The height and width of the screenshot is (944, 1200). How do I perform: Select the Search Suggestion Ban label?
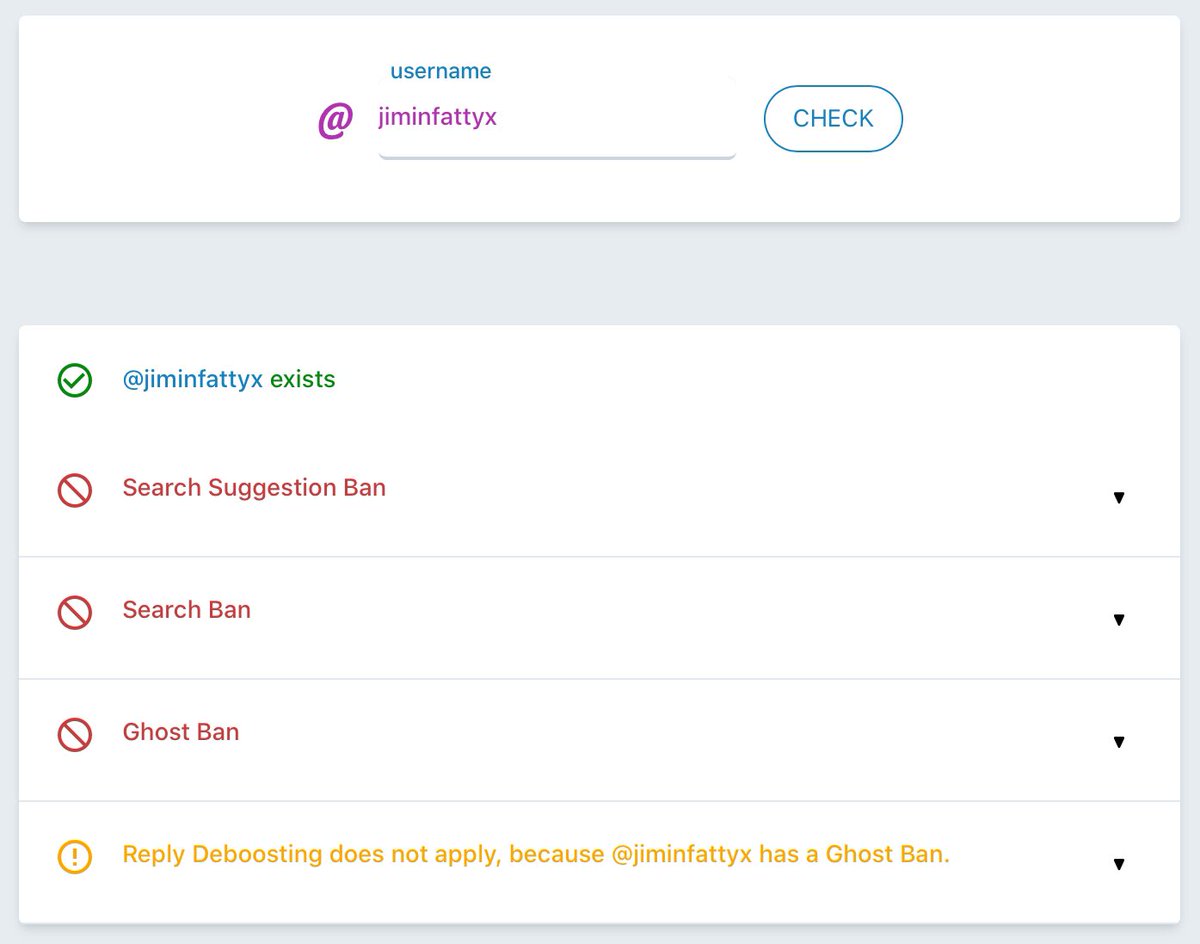[254, 488]
